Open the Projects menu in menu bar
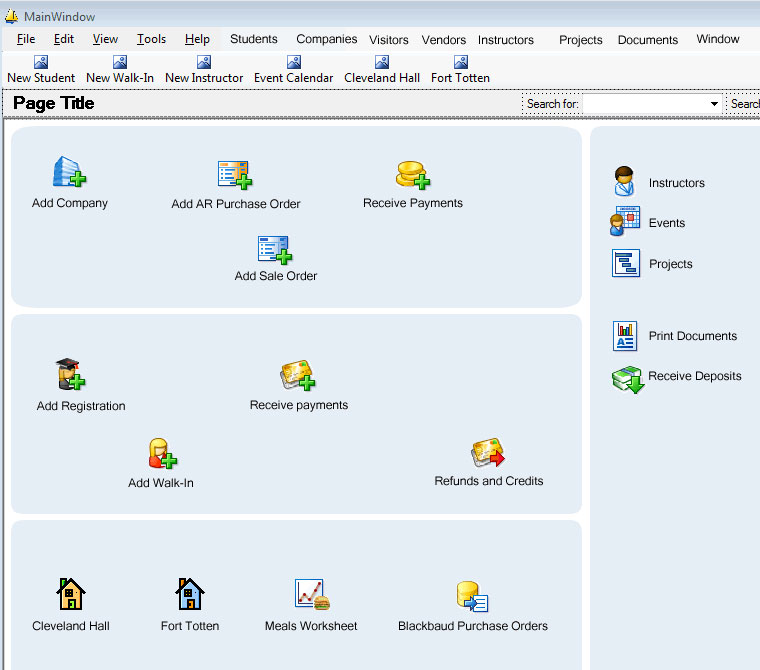The image size is (760, 670). (581, 40)
